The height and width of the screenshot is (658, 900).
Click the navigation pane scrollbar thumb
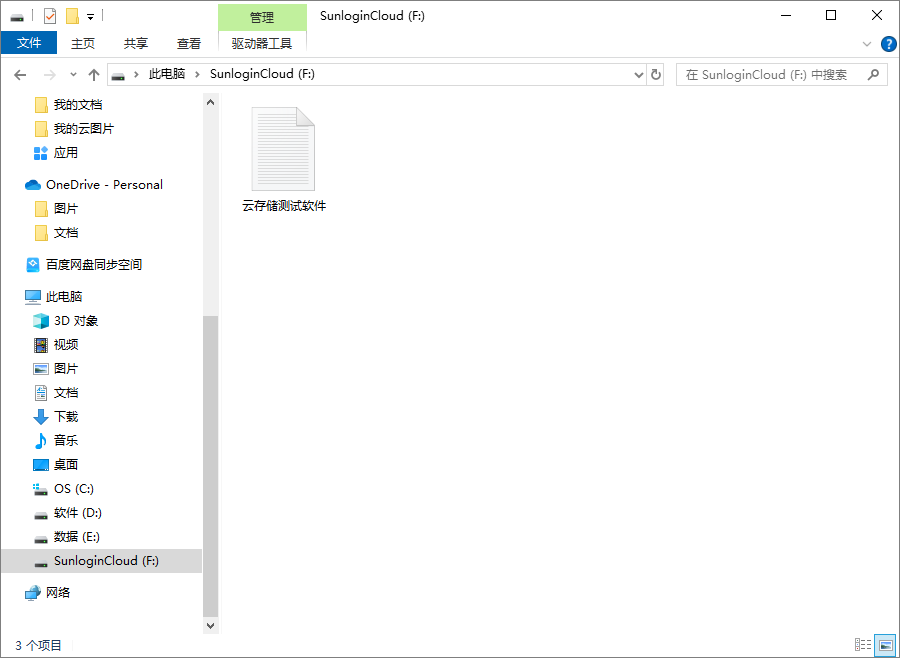point(210,466)
